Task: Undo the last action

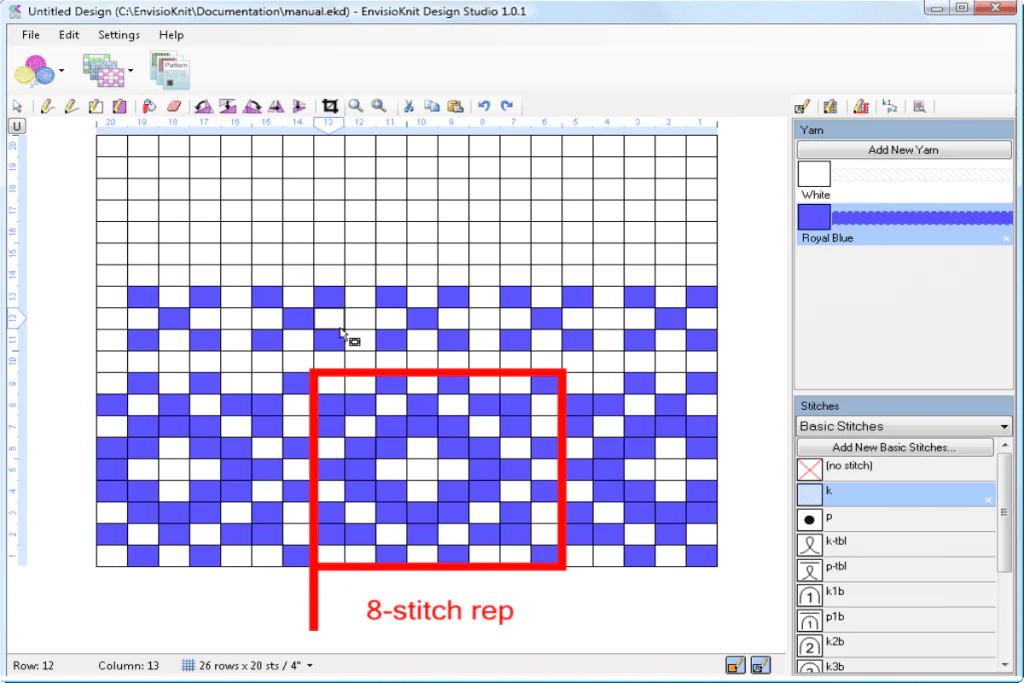Action: [x=484, y=106]
